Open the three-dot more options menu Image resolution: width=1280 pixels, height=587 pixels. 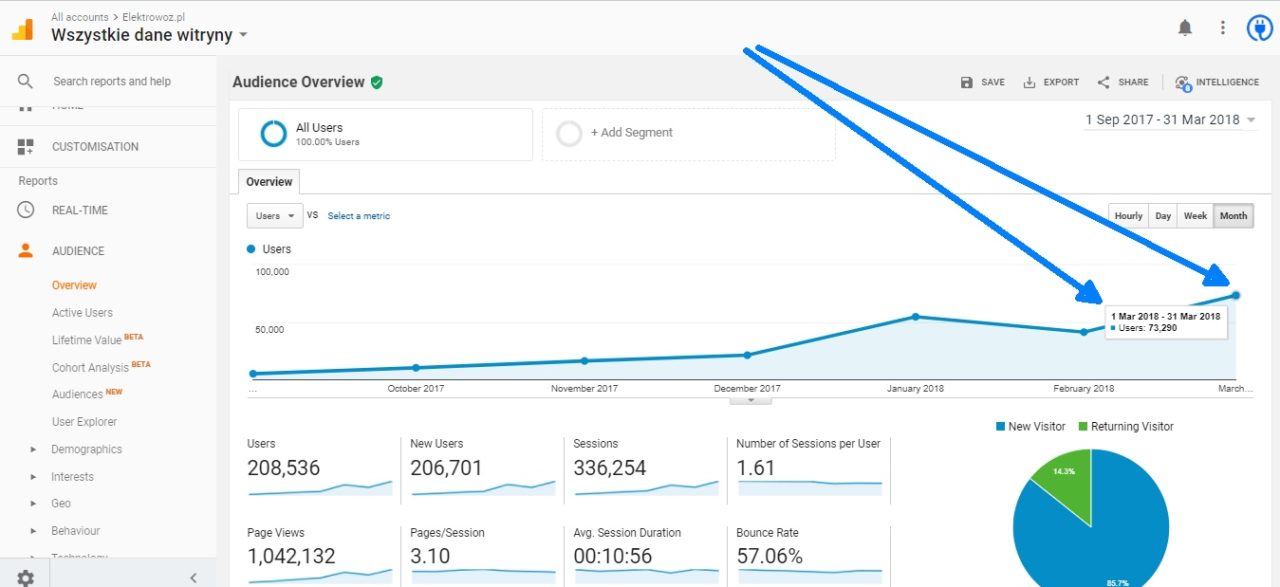point(1222,28)
